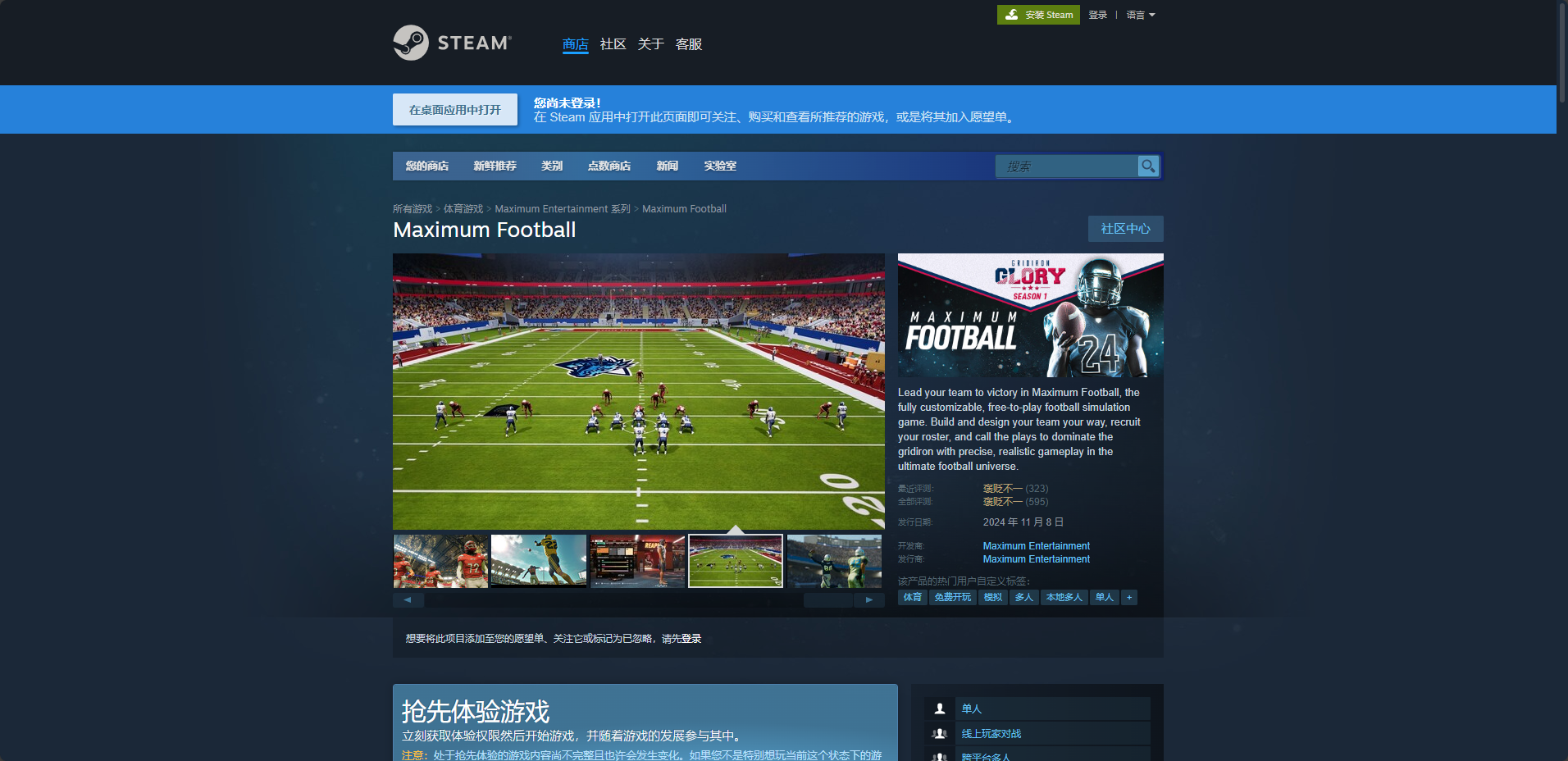The width and height of the screenshot is (1568, 761).
Task: Focus the 搜索 search input field
Action: (x=1067, y=166)
